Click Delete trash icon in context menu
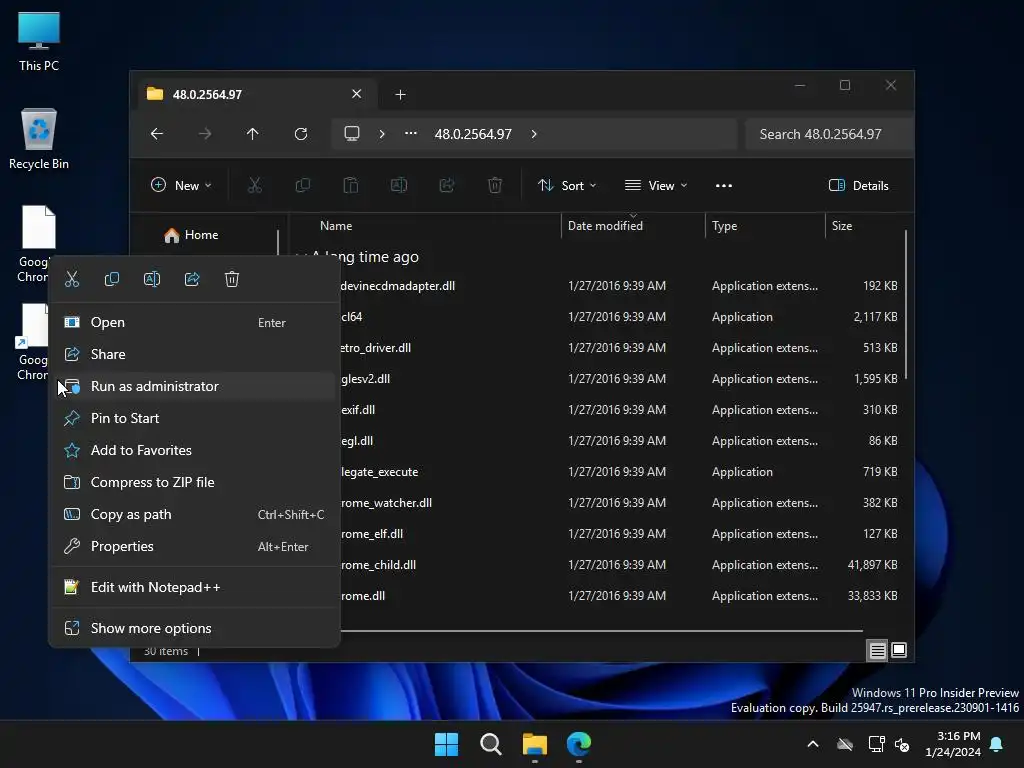The height and width of the screenshot is (768, 1024). click(x=232, y=280)
